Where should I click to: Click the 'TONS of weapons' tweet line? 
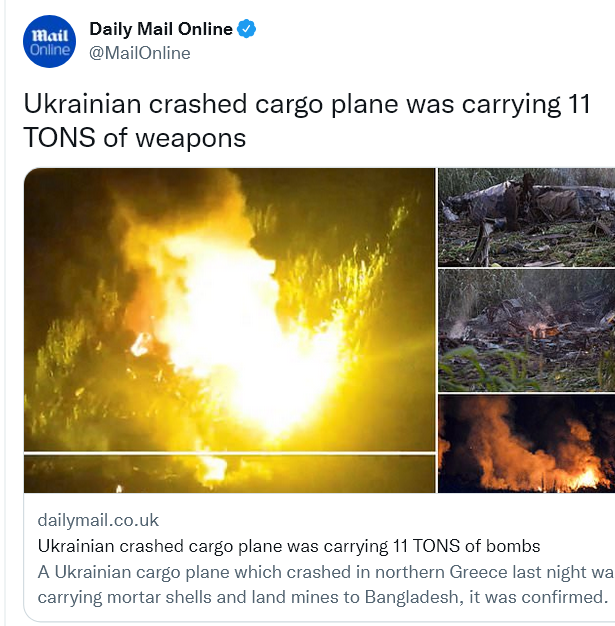pyautogui.click(x=135, y=138)
